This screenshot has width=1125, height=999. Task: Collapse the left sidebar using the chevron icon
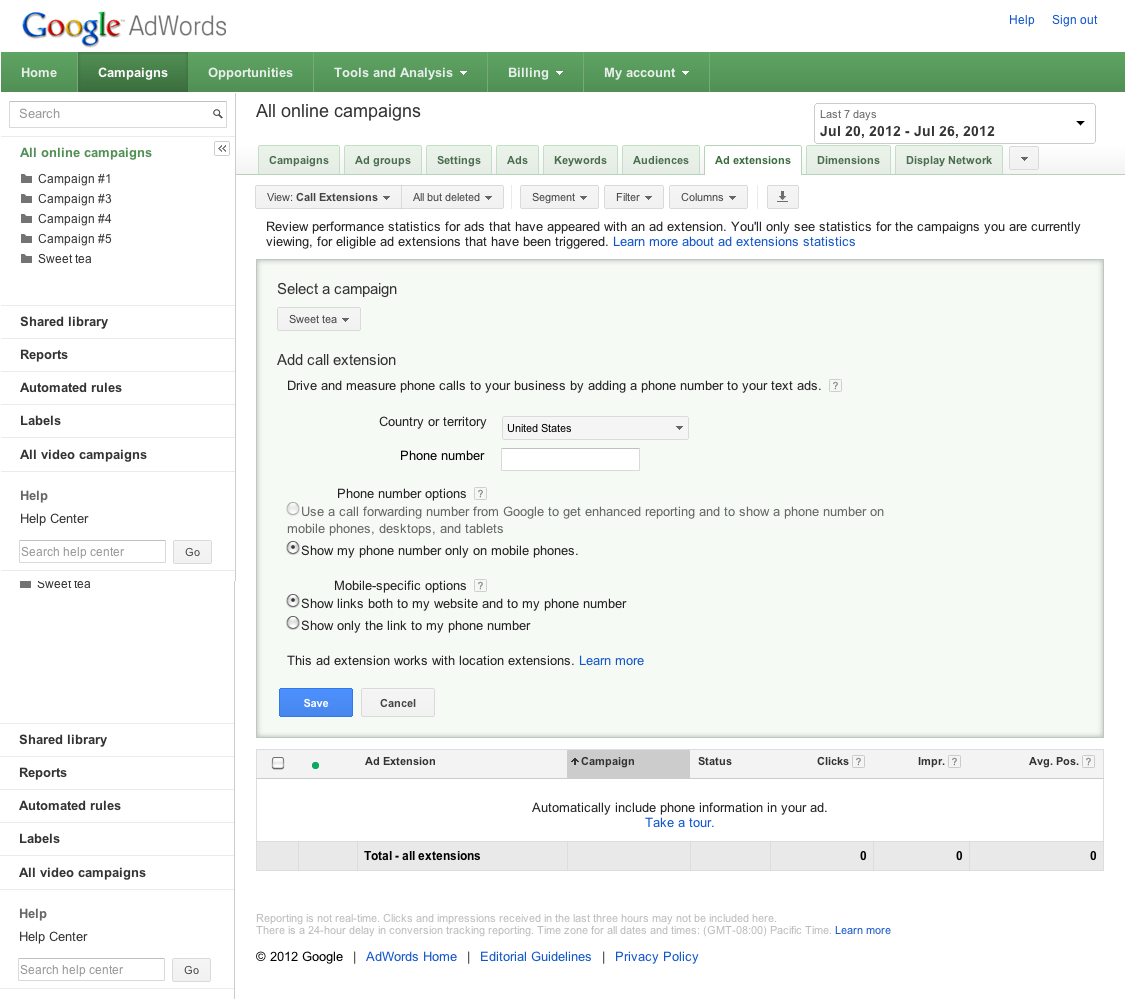click(222, 149)
